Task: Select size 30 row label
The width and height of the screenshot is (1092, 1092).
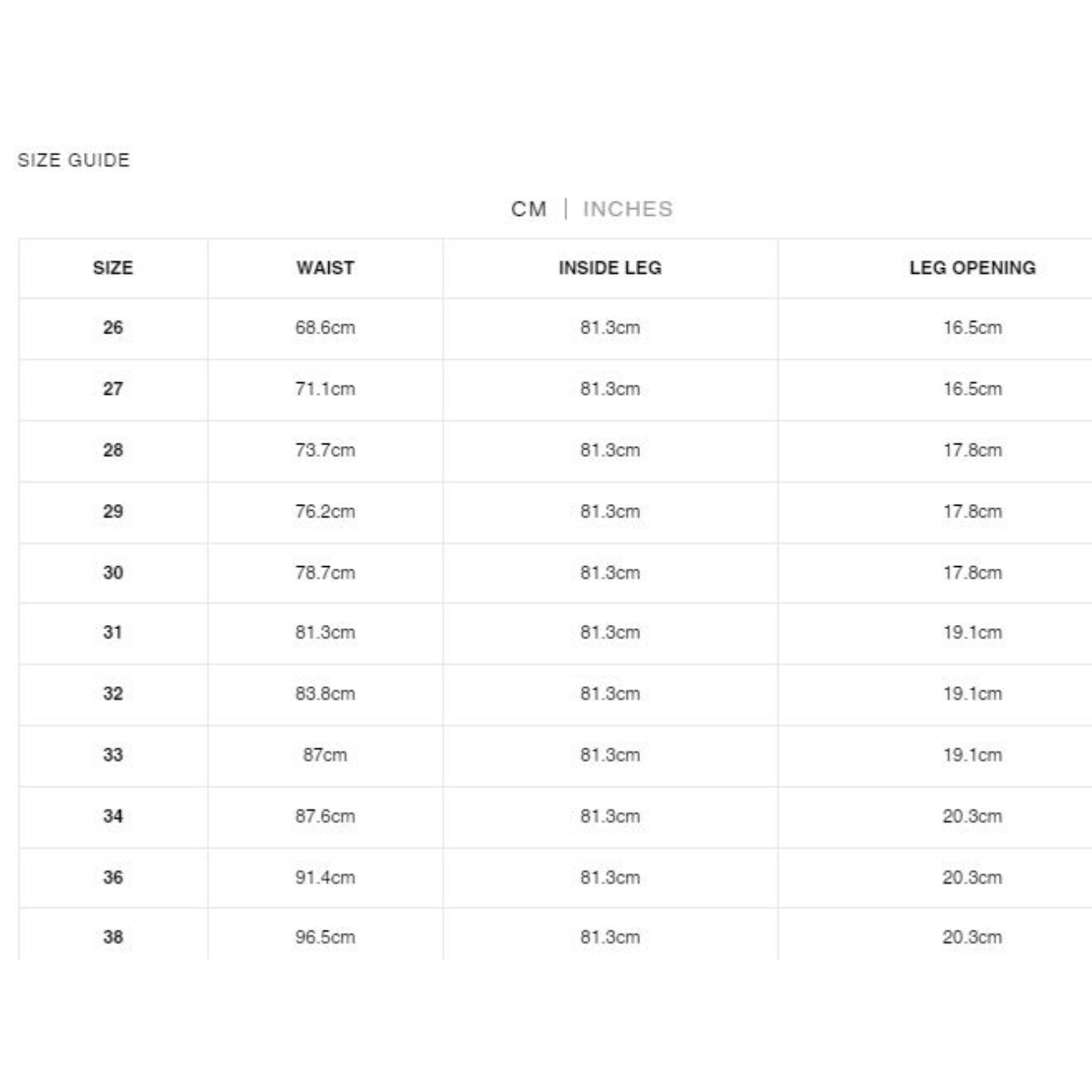Action: [x=113, y=573]
